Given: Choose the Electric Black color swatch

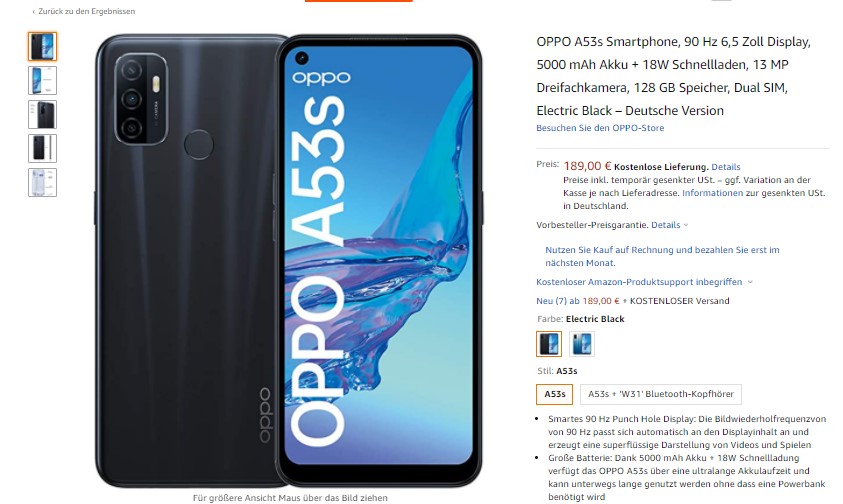Looking at the screenshot, I should 549,344.
